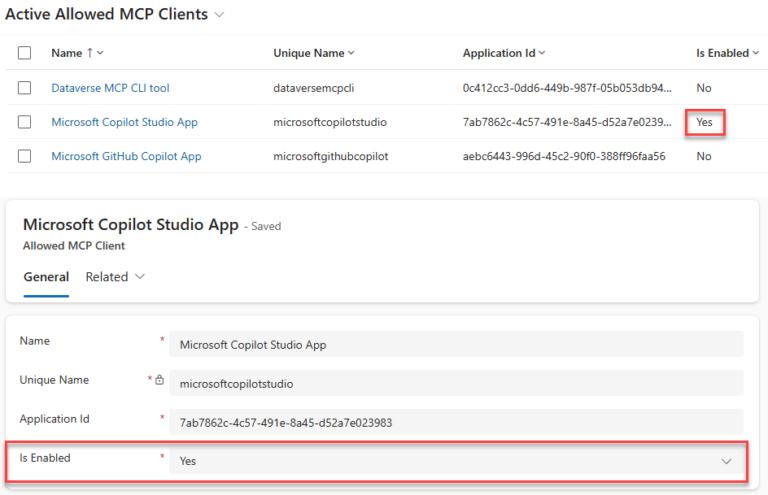This screenshot has height=495, width=768.
Task: Click the Allowed MCP Client subtitle
Action: tap(74, 246)
